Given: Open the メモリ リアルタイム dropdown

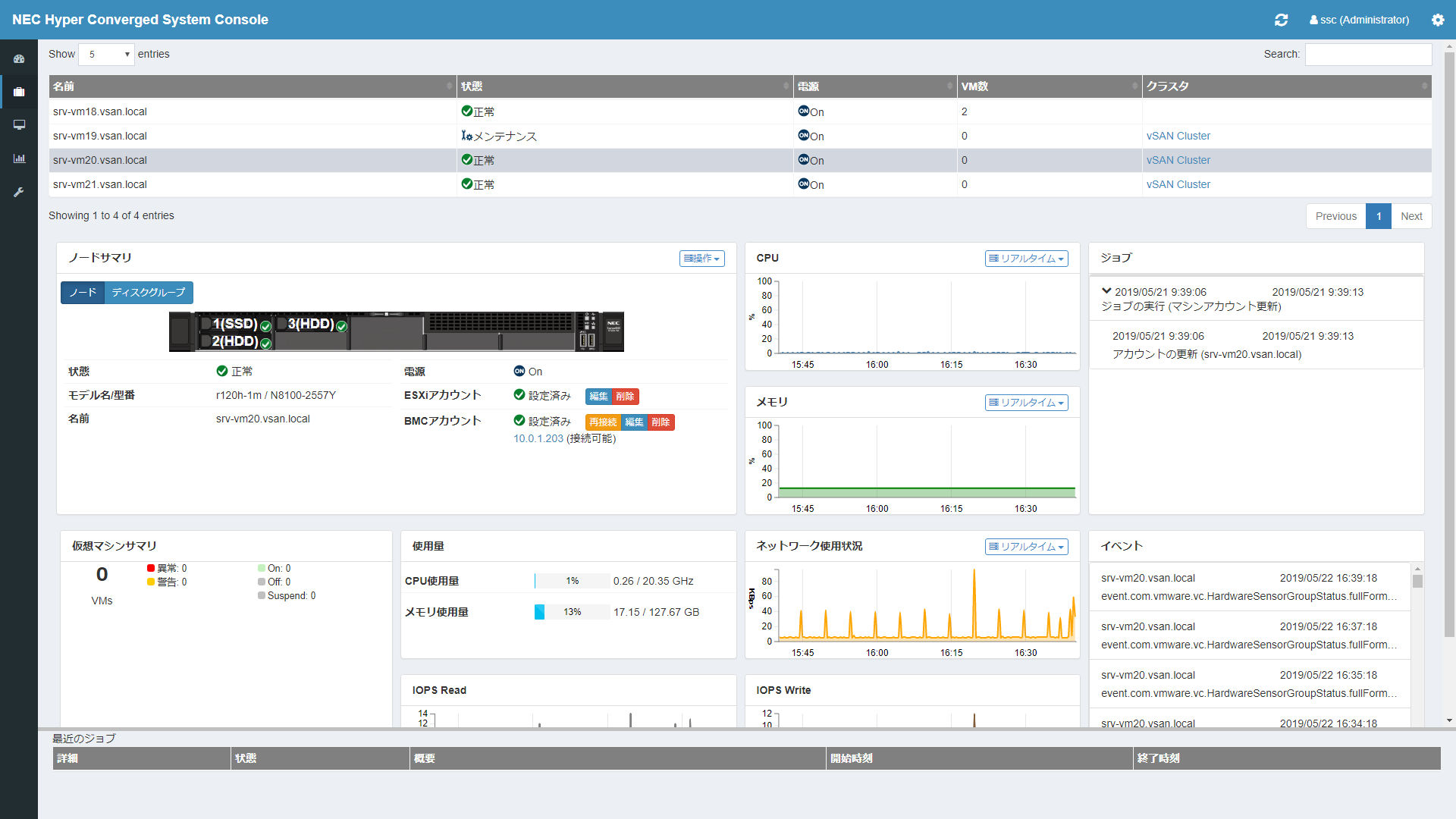Looking at the screenshot, I should tap(1026, 403).
